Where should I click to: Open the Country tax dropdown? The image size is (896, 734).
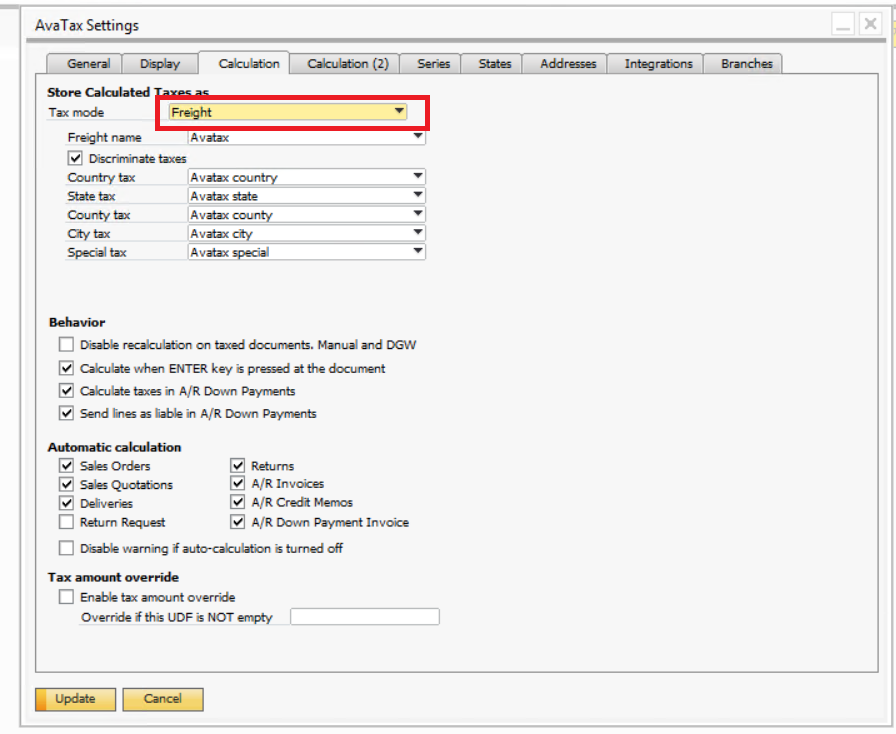(306, 177)
